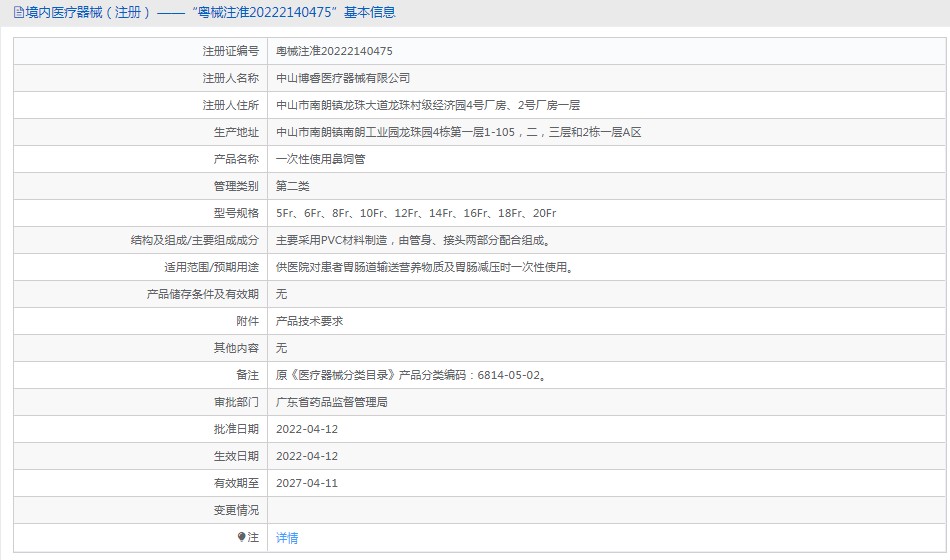Click the 附件 label

coord(248,321)
